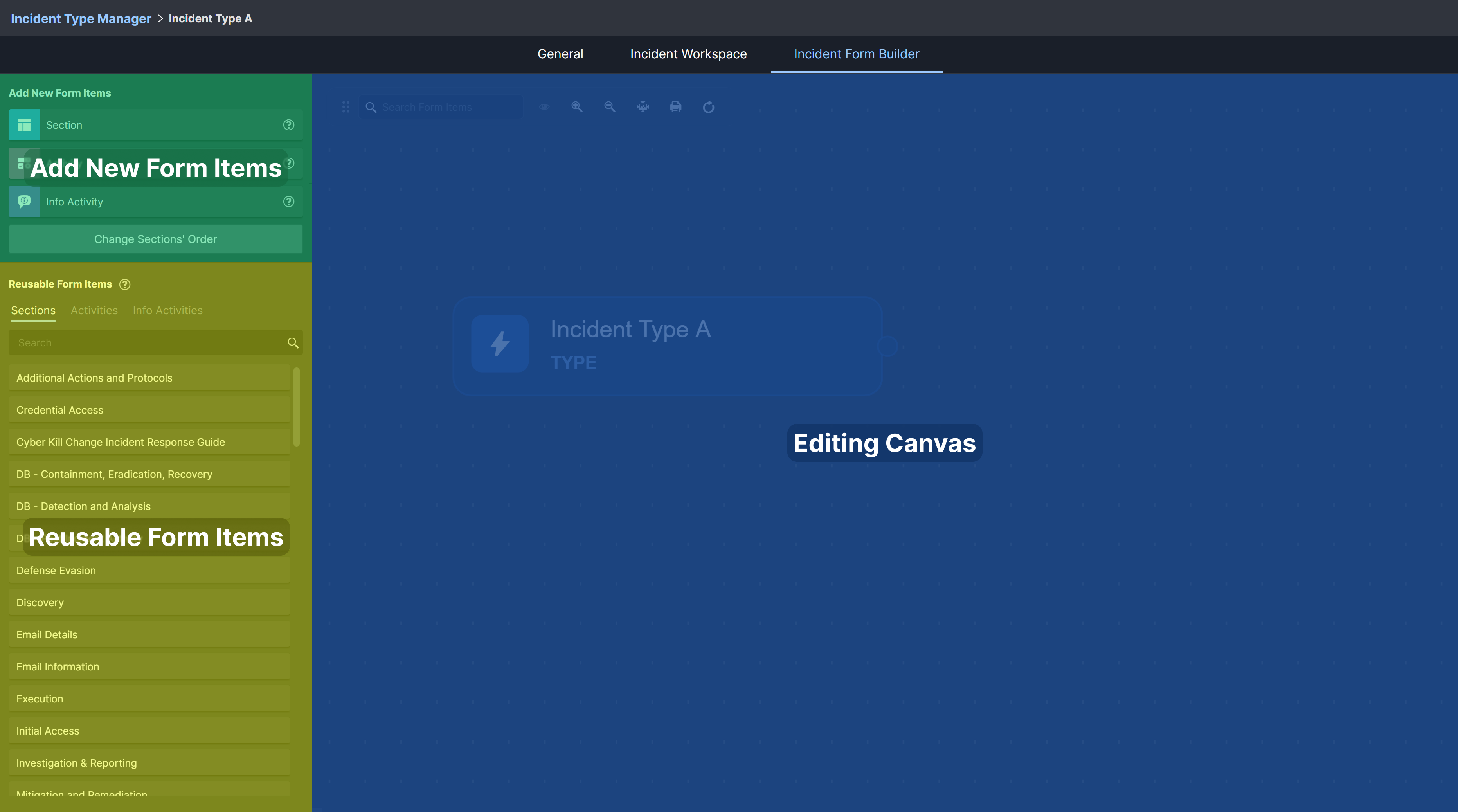Click the refresh canvas icon
The image size is (1458, 812).
click(709, 107)
